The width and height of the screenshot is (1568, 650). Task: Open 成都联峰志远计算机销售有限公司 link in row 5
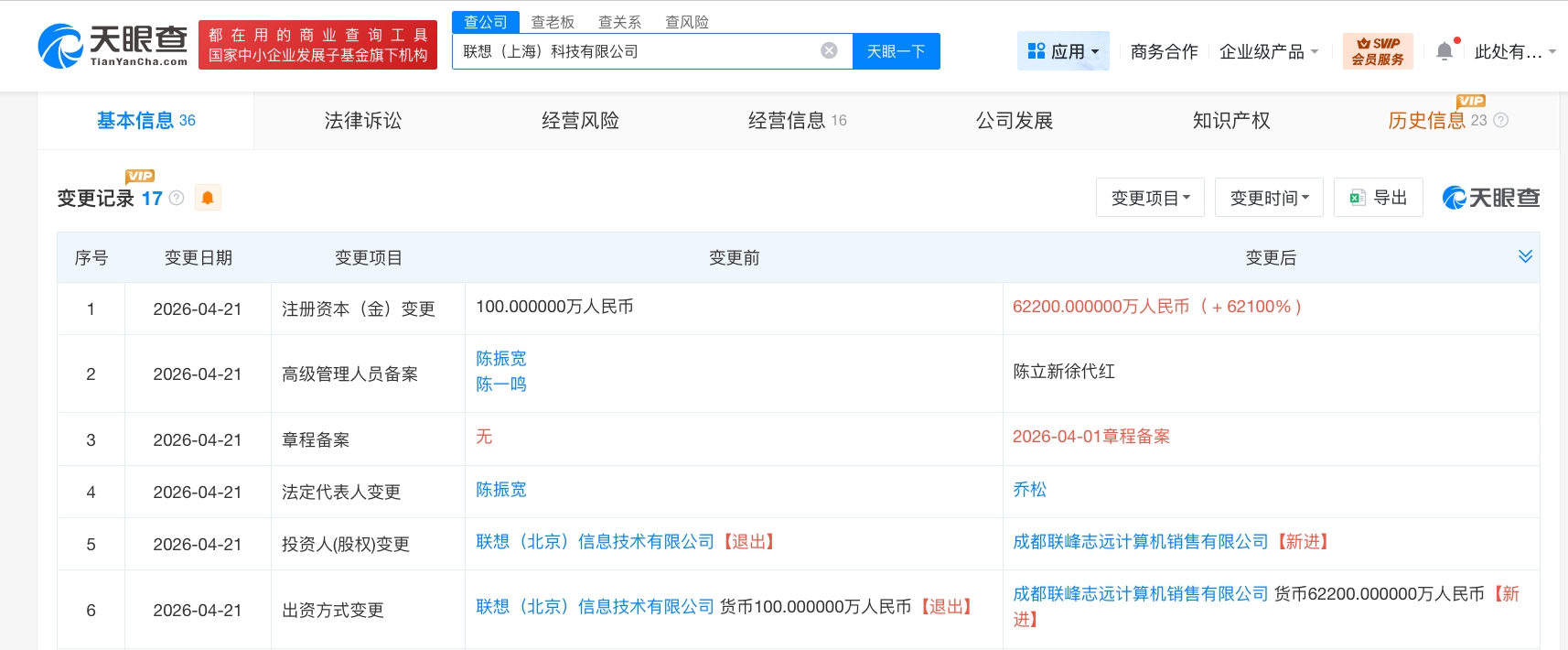(x=1140, y=542)
